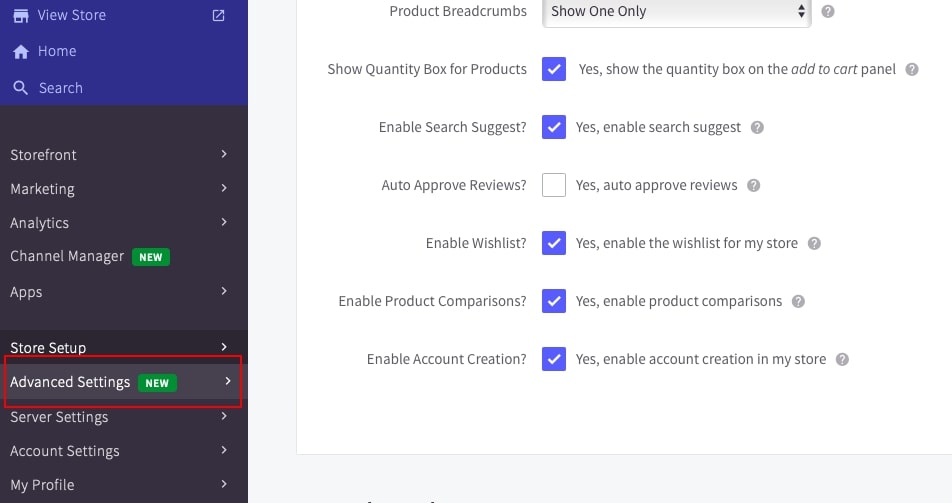
Task: Click the Home house icon
Action: pos(20,52)
